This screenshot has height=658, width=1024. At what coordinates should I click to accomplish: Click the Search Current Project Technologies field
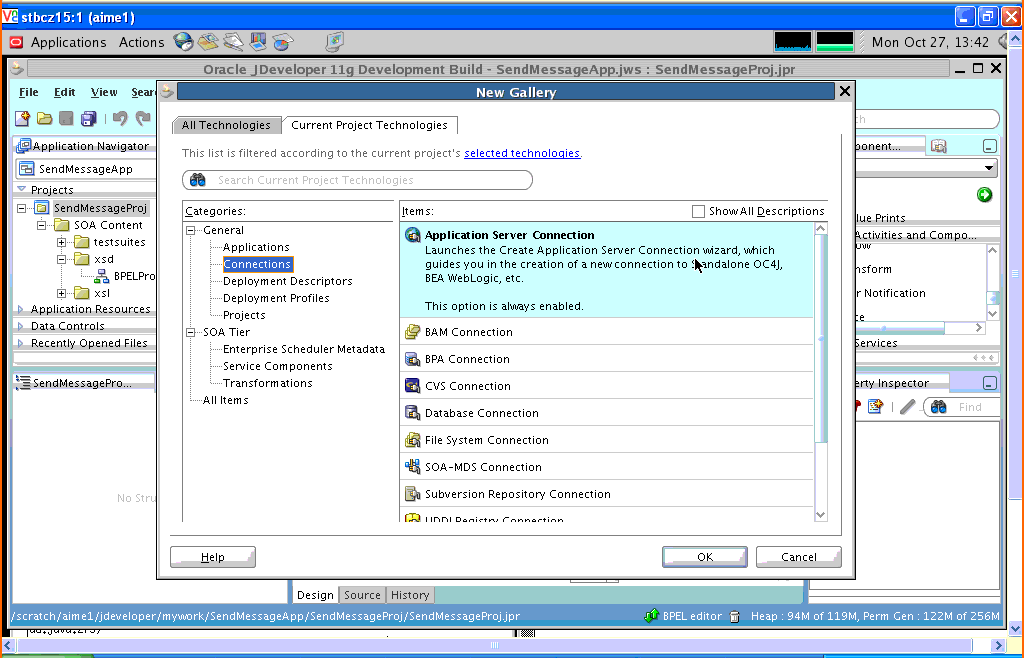(x=357, y=180)
